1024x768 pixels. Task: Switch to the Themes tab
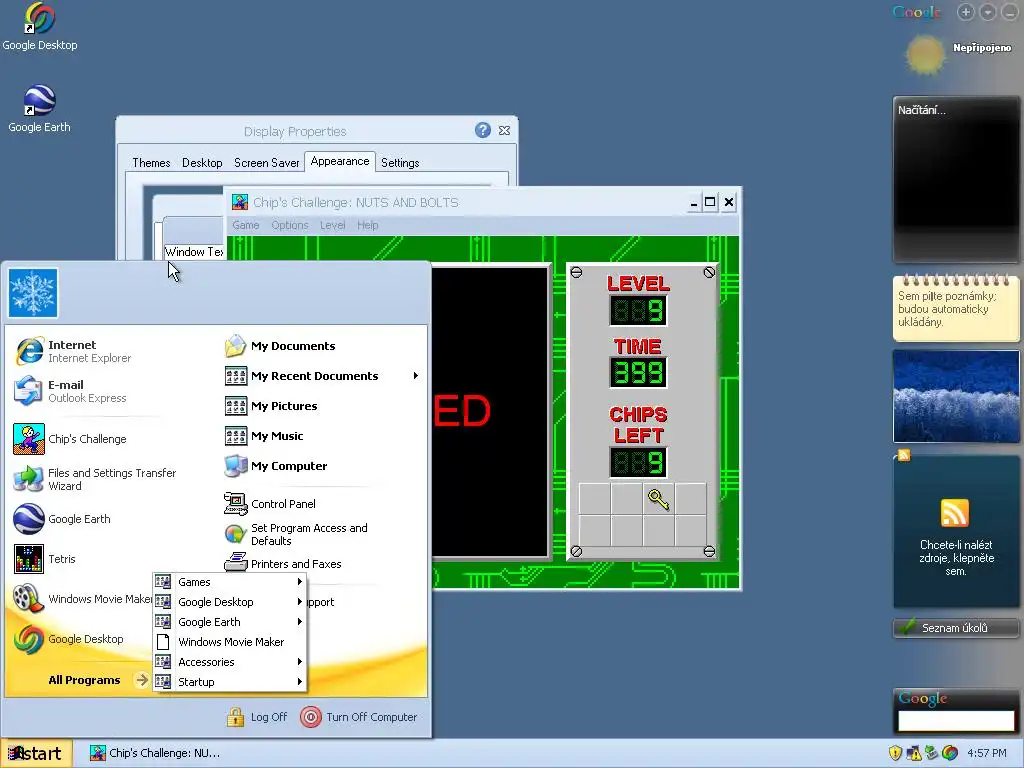151,163
